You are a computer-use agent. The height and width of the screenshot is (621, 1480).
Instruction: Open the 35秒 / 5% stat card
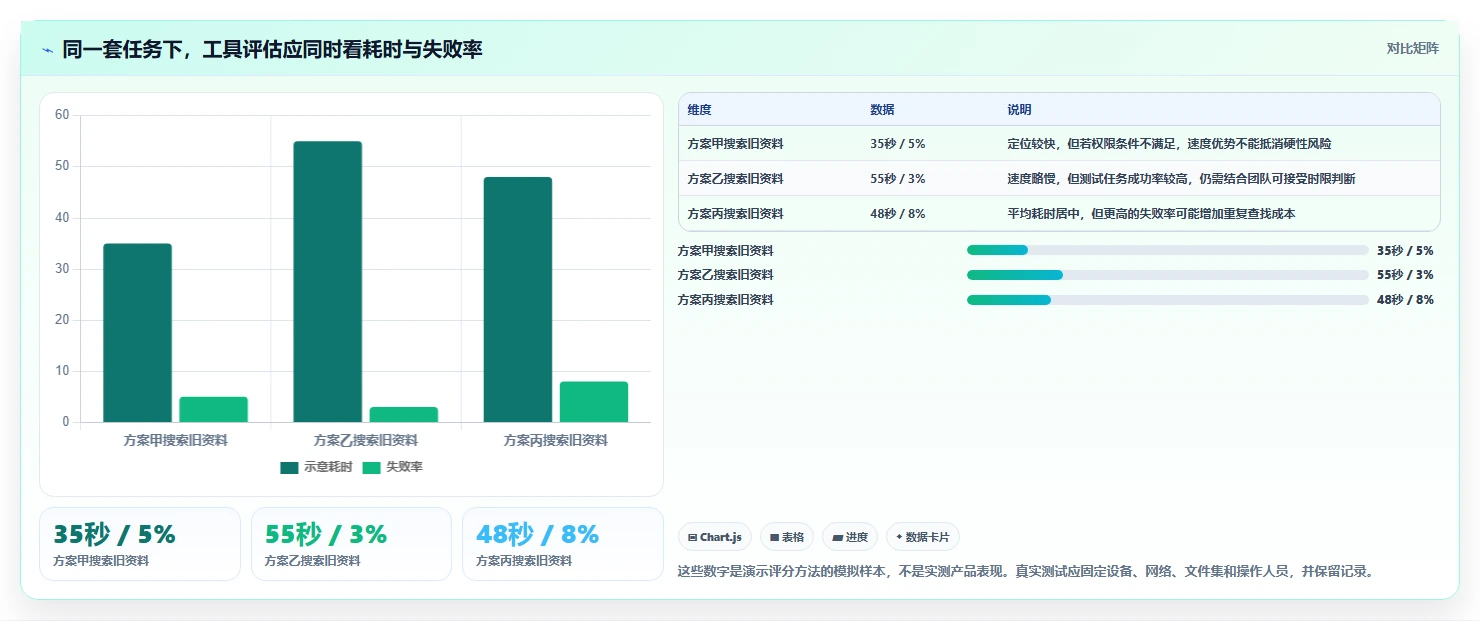[140, 544]
